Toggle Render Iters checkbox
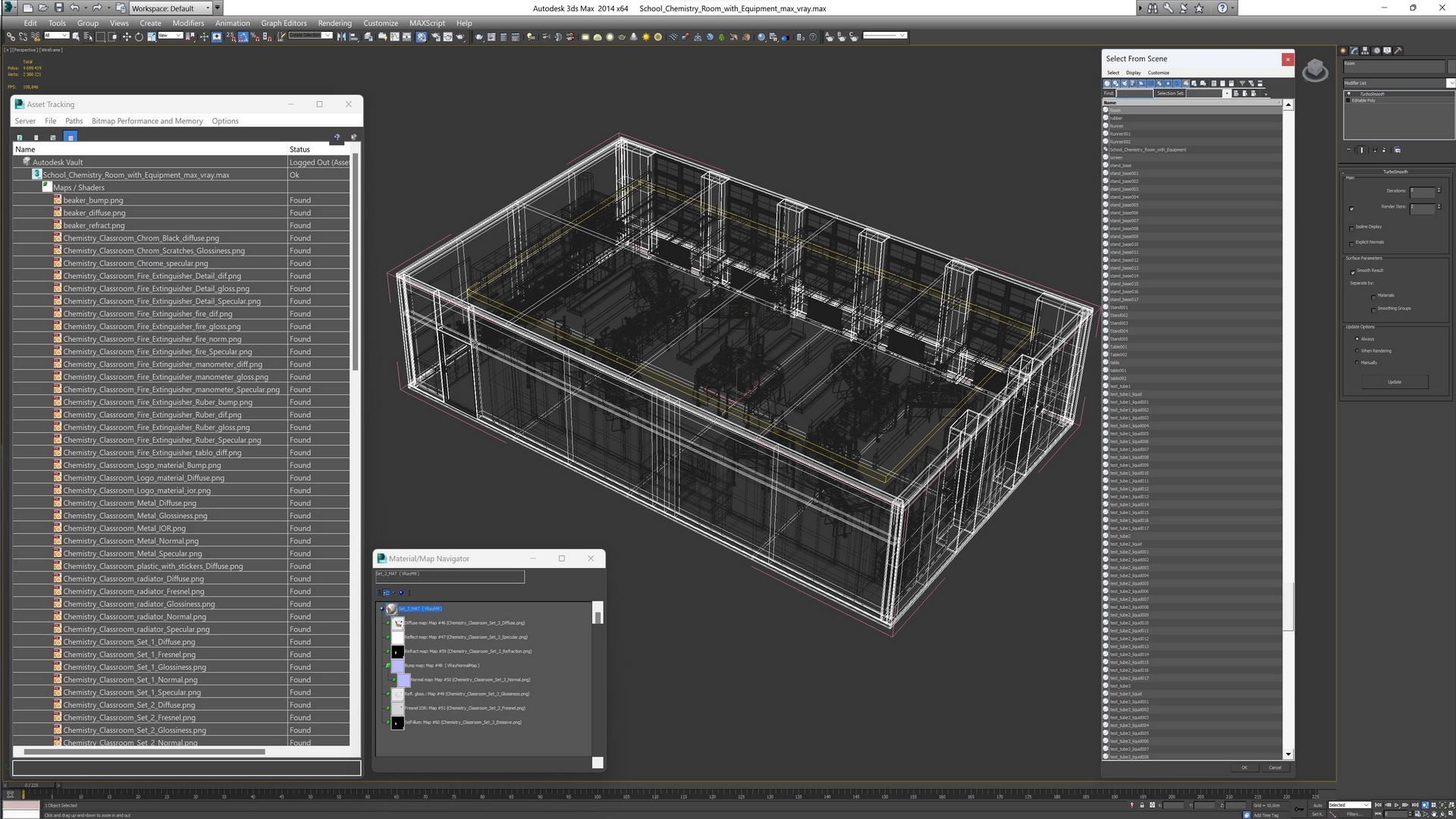Screen dimensions: 1456x819 [1351, 209]
